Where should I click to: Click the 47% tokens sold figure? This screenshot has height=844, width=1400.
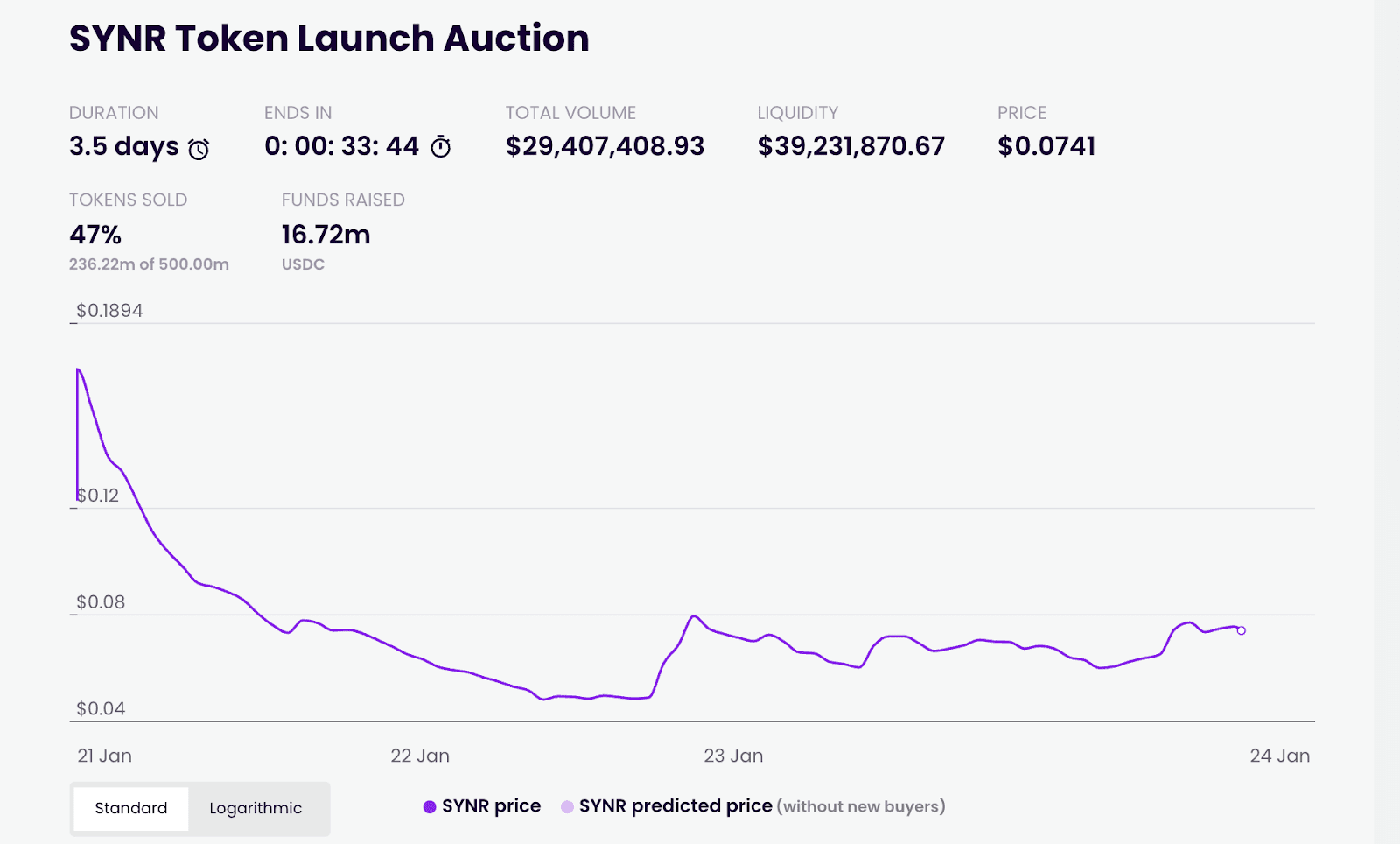[x=95, y=235]
